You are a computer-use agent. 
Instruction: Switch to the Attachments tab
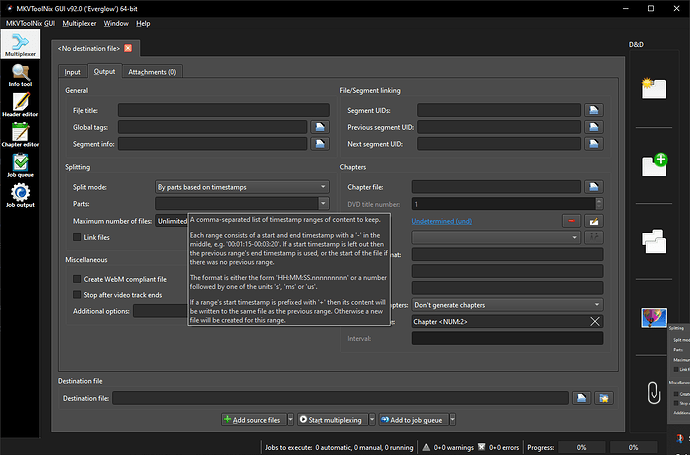[152, 72]
